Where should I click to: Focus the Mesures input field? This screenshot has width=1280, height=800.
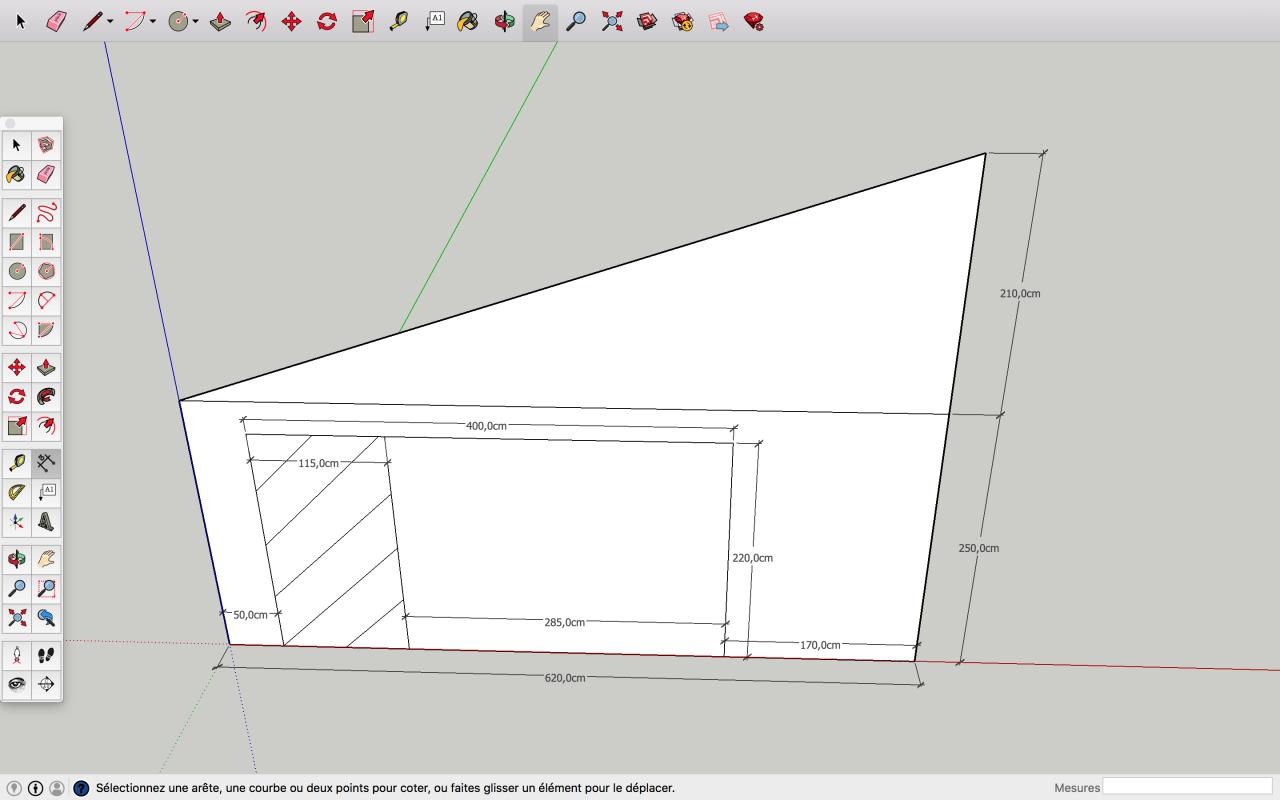pyautogui.click(x=1187, y=787)
